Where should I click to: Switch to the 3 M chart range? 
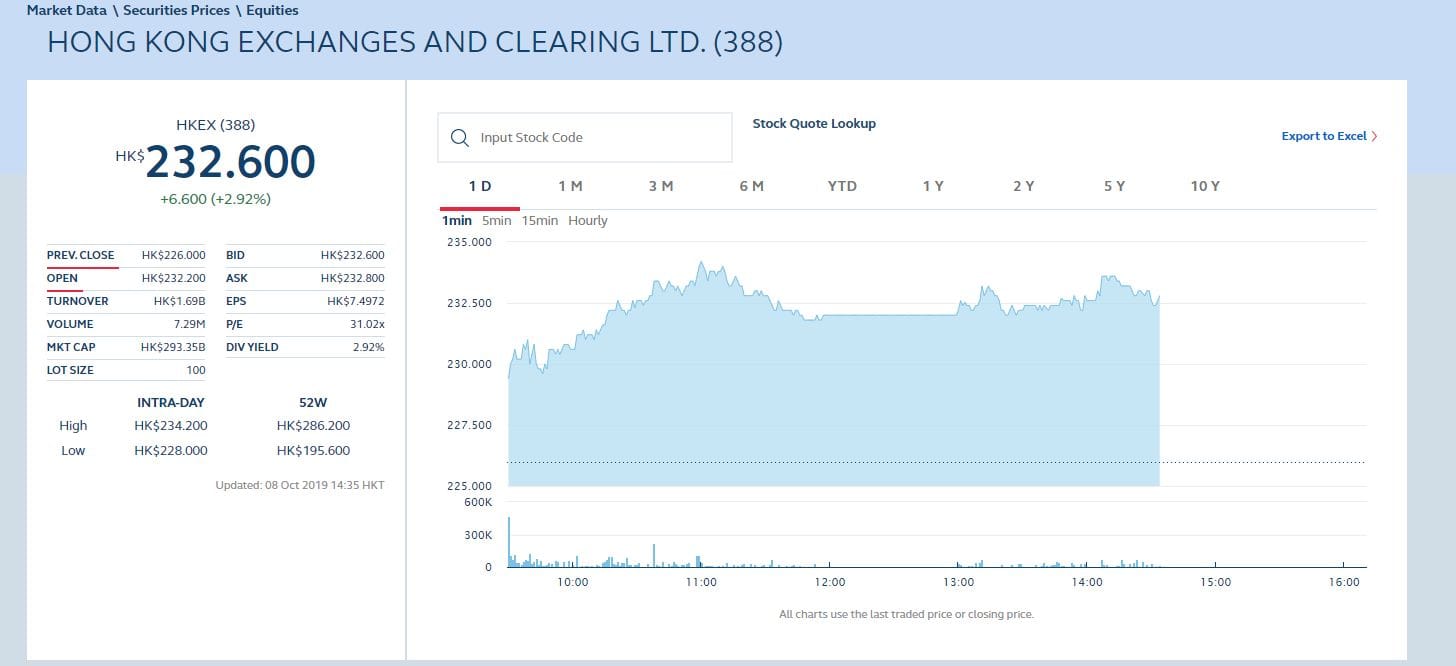pyautogui.click(x=661, y=187)
